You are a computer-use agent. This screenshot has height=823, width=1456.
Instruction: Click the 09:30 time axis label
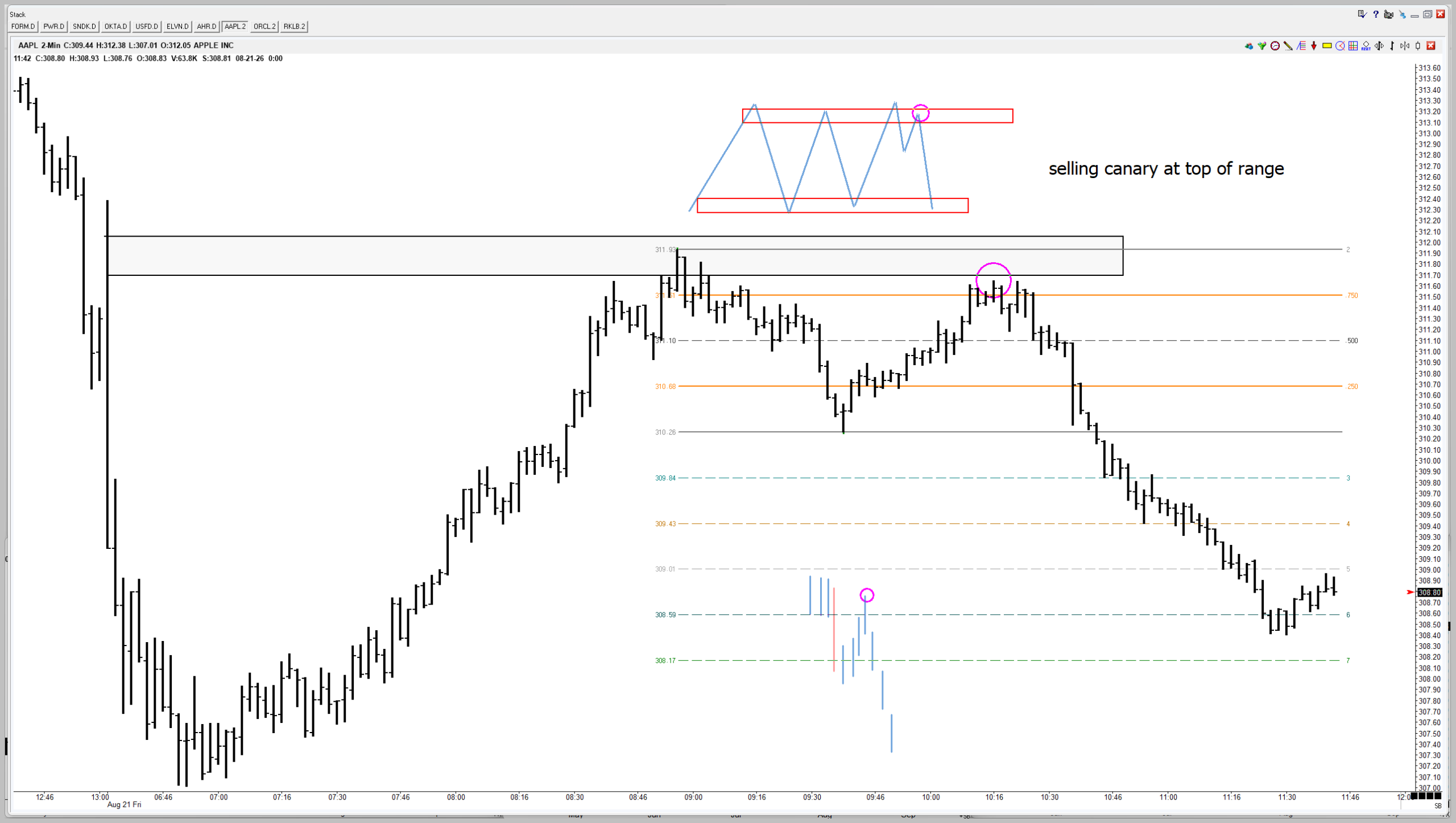pyautogui.click(x=812, y=797)
